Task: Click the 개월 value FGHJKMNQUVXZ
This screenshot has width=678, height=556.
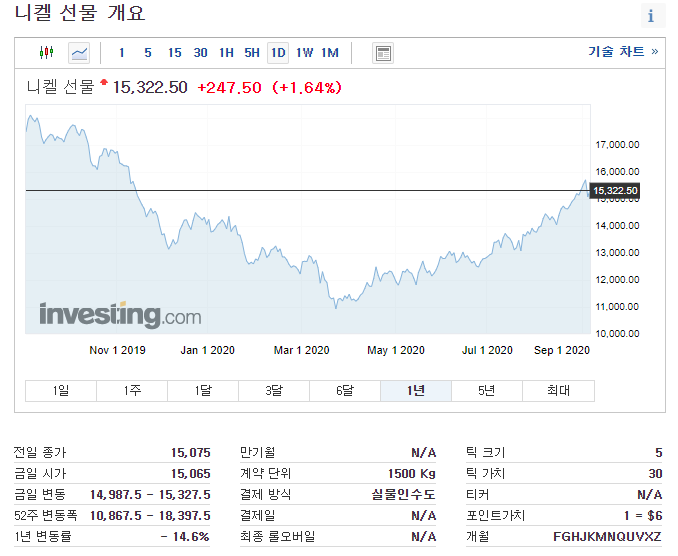Action: pyautogui.click(x=608, y=537)
